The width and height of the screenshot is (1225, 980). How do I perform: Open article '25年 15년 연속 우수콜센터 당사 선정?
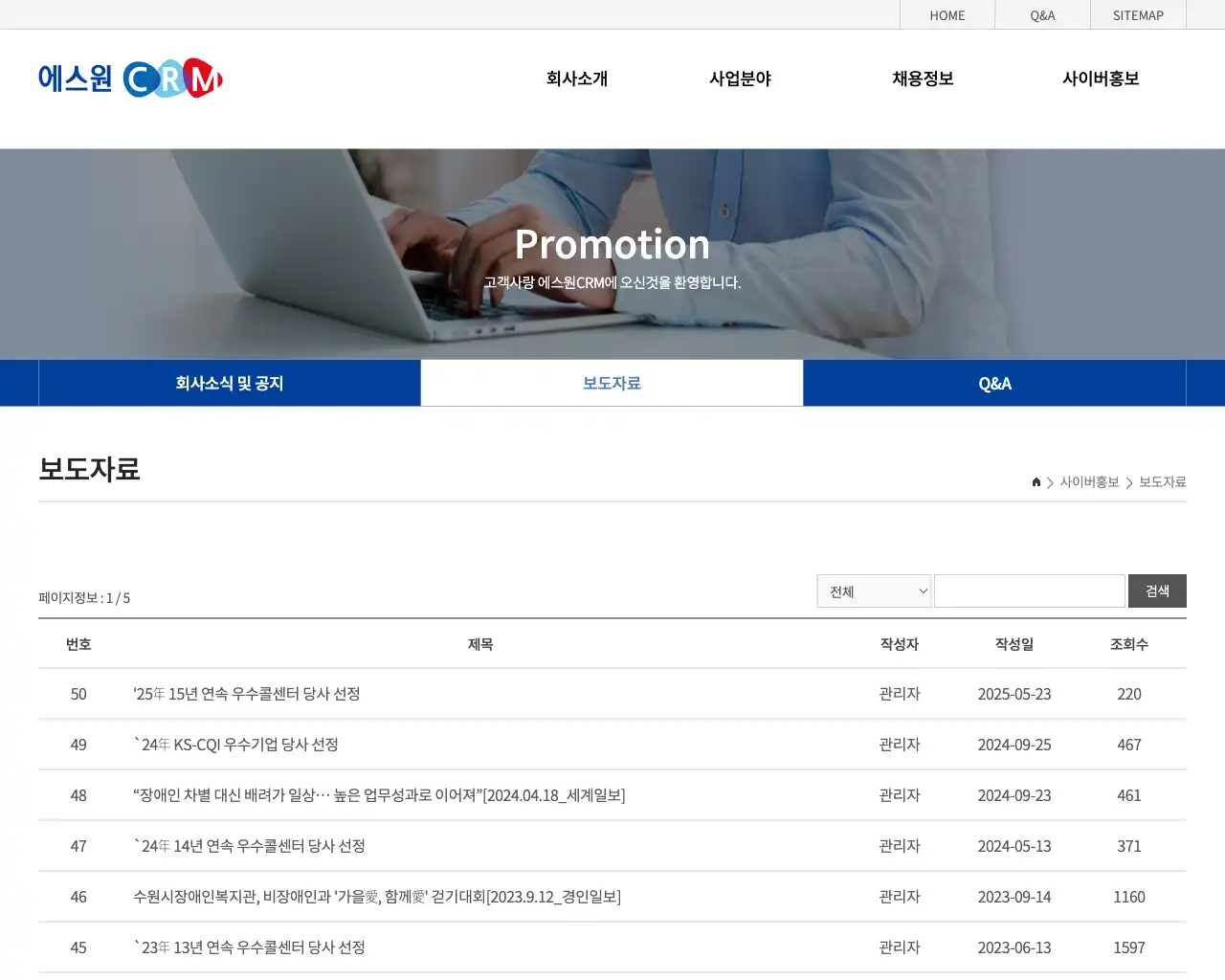tap(249, 694)
